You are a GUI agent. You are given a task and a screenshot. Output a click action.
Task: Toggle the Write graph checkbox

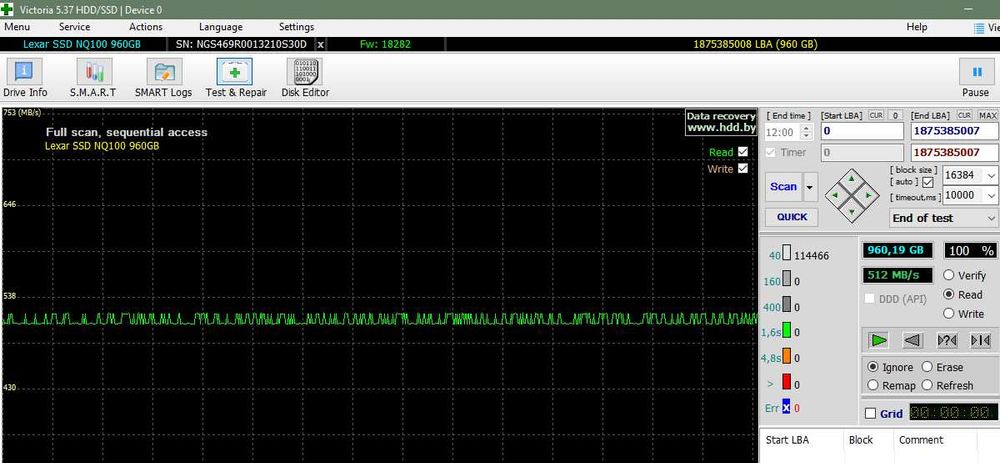tap(742, 168)
